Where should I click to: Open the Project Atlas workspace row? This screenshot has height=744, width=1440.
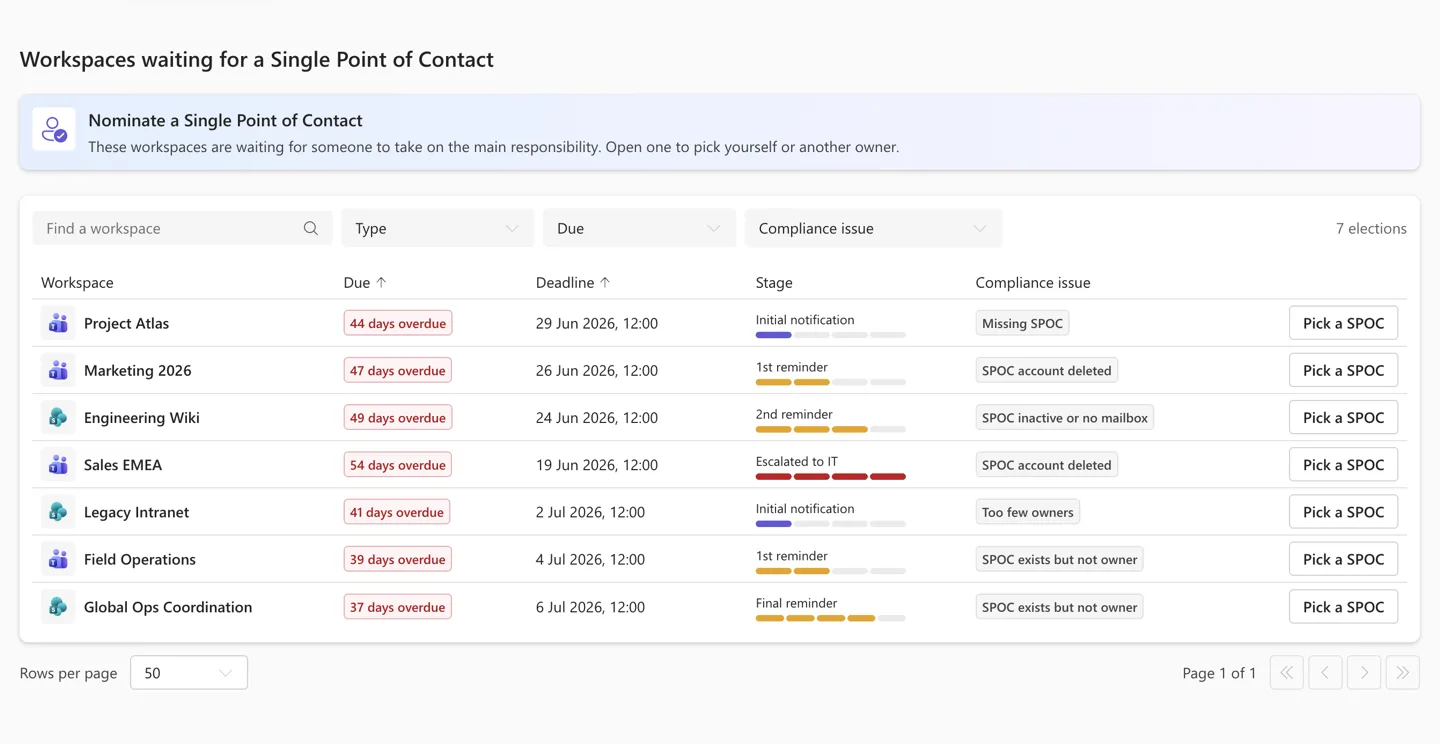coord(719,323)
